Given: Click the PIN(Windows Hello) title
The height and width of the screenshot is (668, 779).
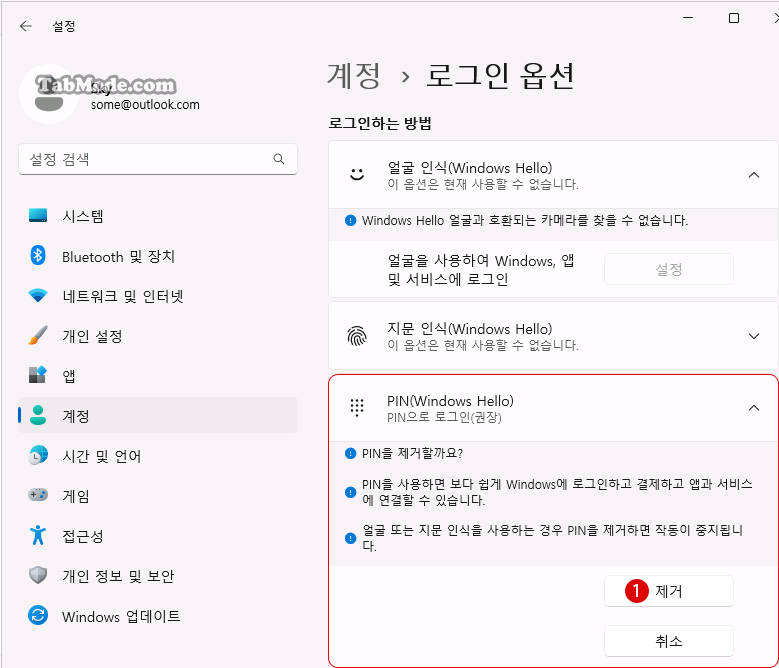Looking at the screenshot, I should click(x=450, y=400).
